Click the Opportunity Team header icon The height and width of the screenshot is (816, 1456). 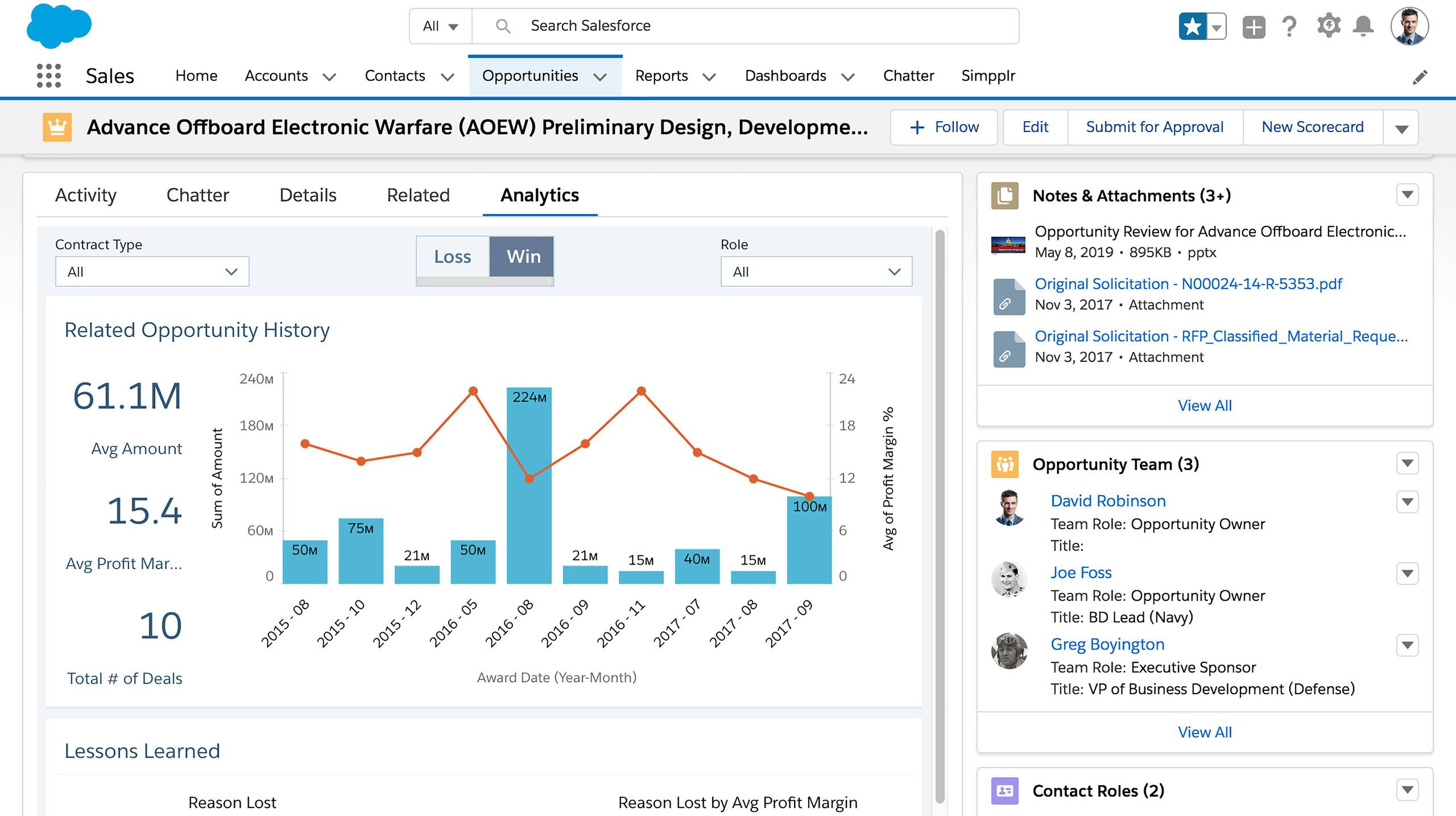(x=1004, y=464)
